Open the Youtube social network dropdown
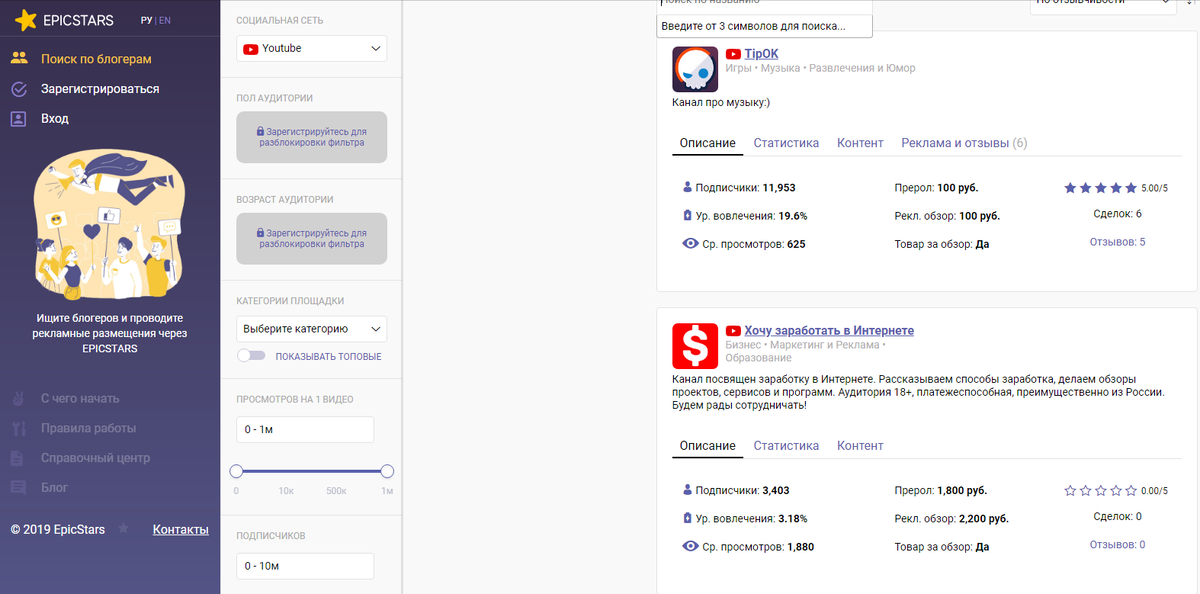Viewport: 1200px width, 594px height. [x=312, y=48]
